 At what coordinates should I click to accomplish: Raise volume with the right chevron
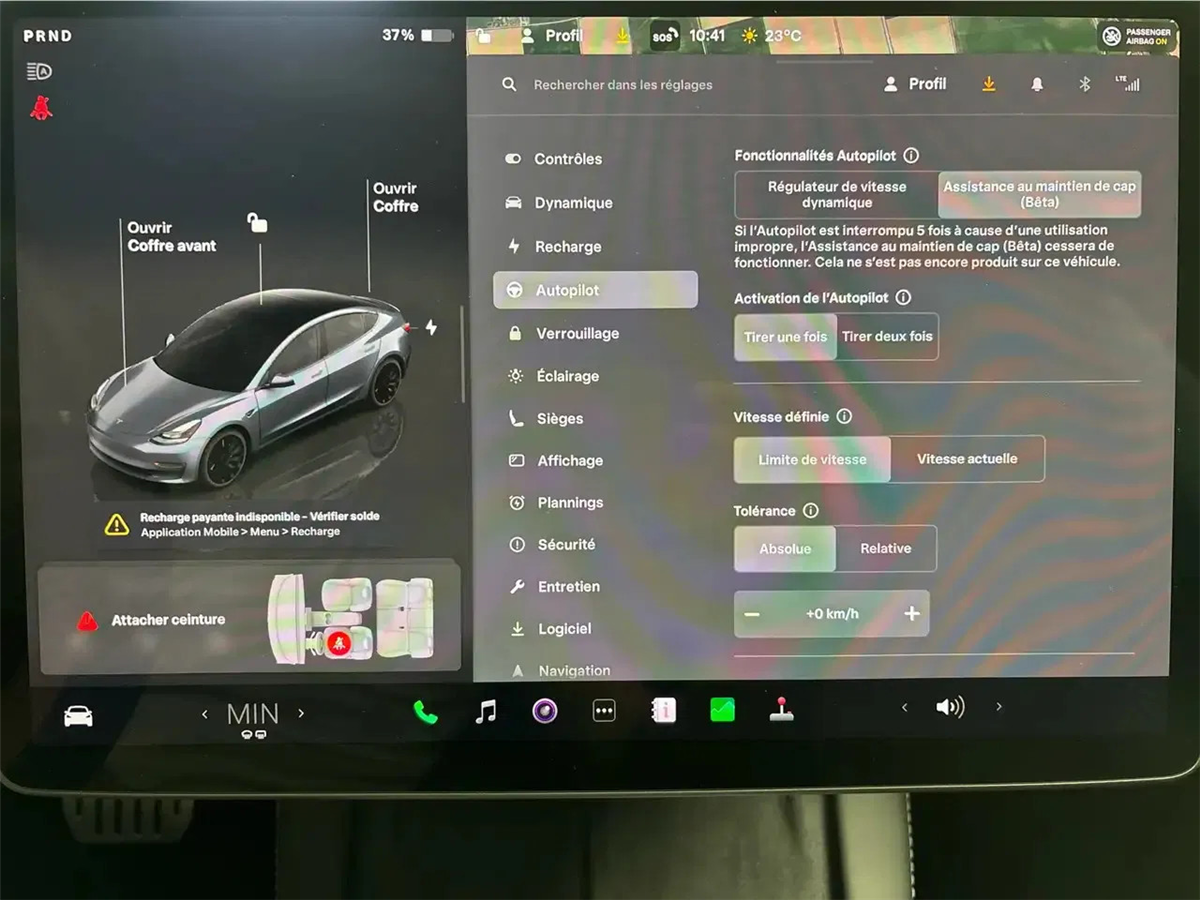(x=998, y=707)
